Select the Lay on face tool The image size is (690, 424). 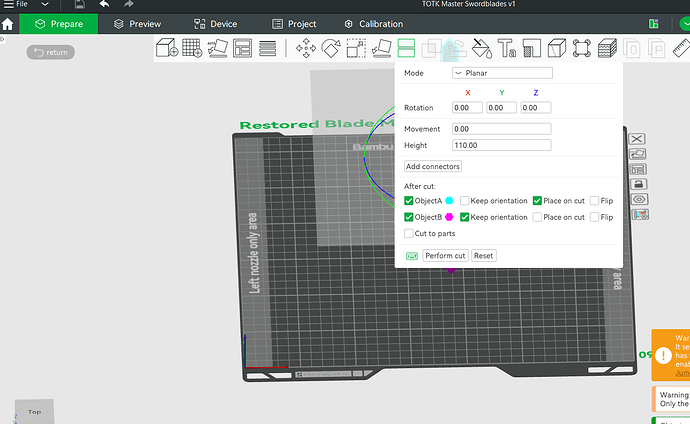pyautogui.click(x=381, y=48)
